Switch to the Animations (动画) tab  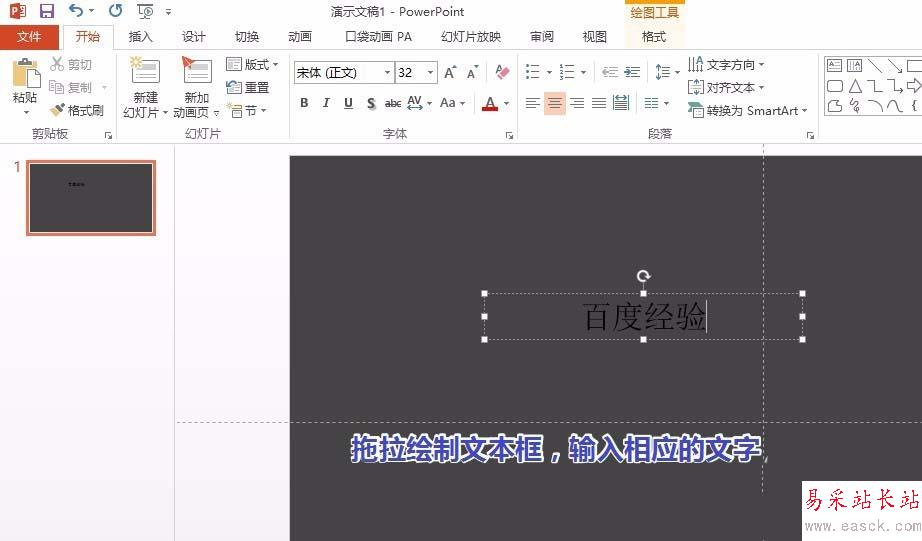click(x=299, y=37)
